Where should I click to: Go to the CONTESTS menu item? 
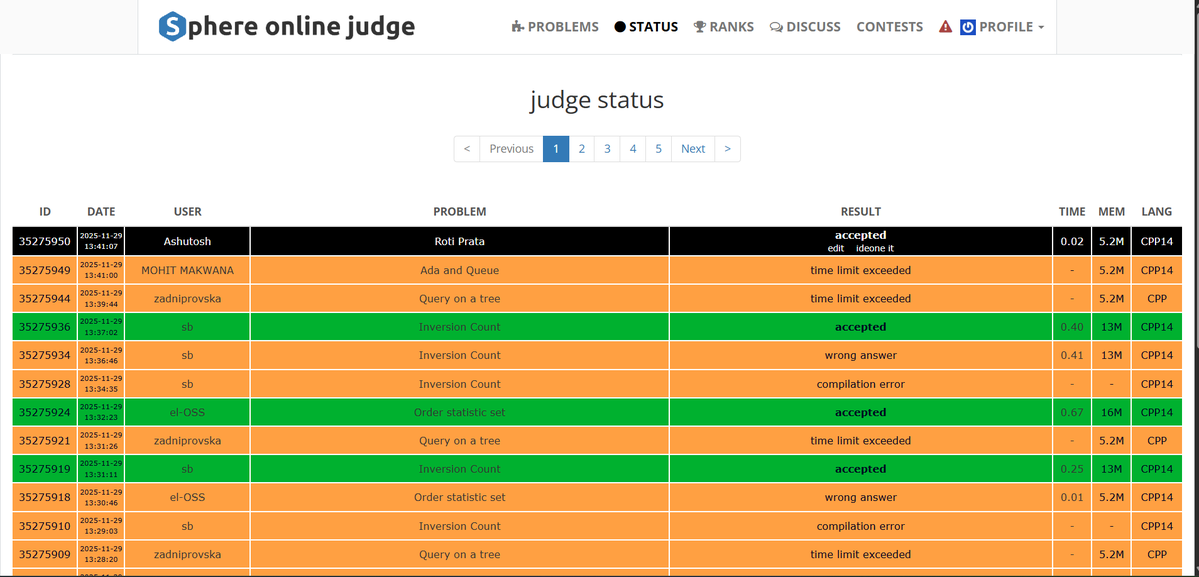889,27
